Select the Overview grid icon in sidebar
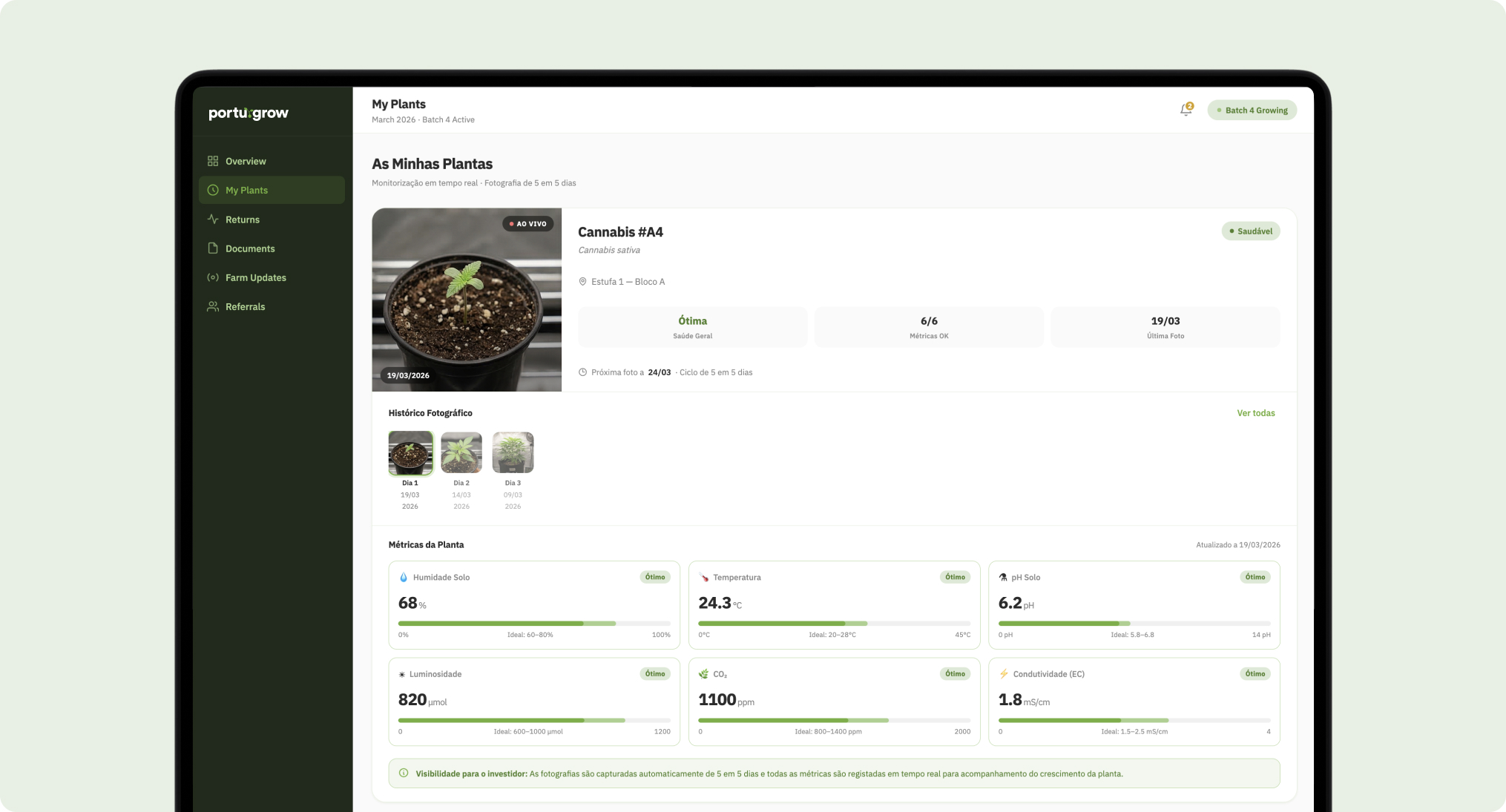This screenshot has width=1506, height=812. (213, 160)
